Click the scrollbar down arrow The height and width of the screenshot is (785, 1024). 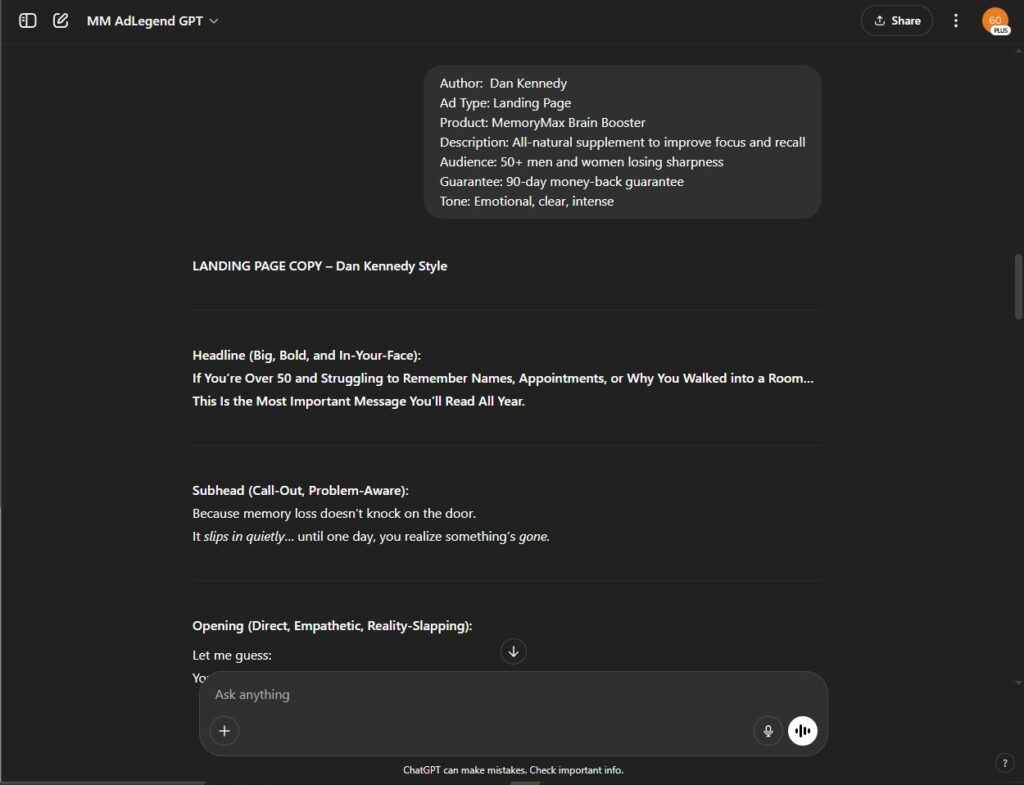(x=1018, y=683)
